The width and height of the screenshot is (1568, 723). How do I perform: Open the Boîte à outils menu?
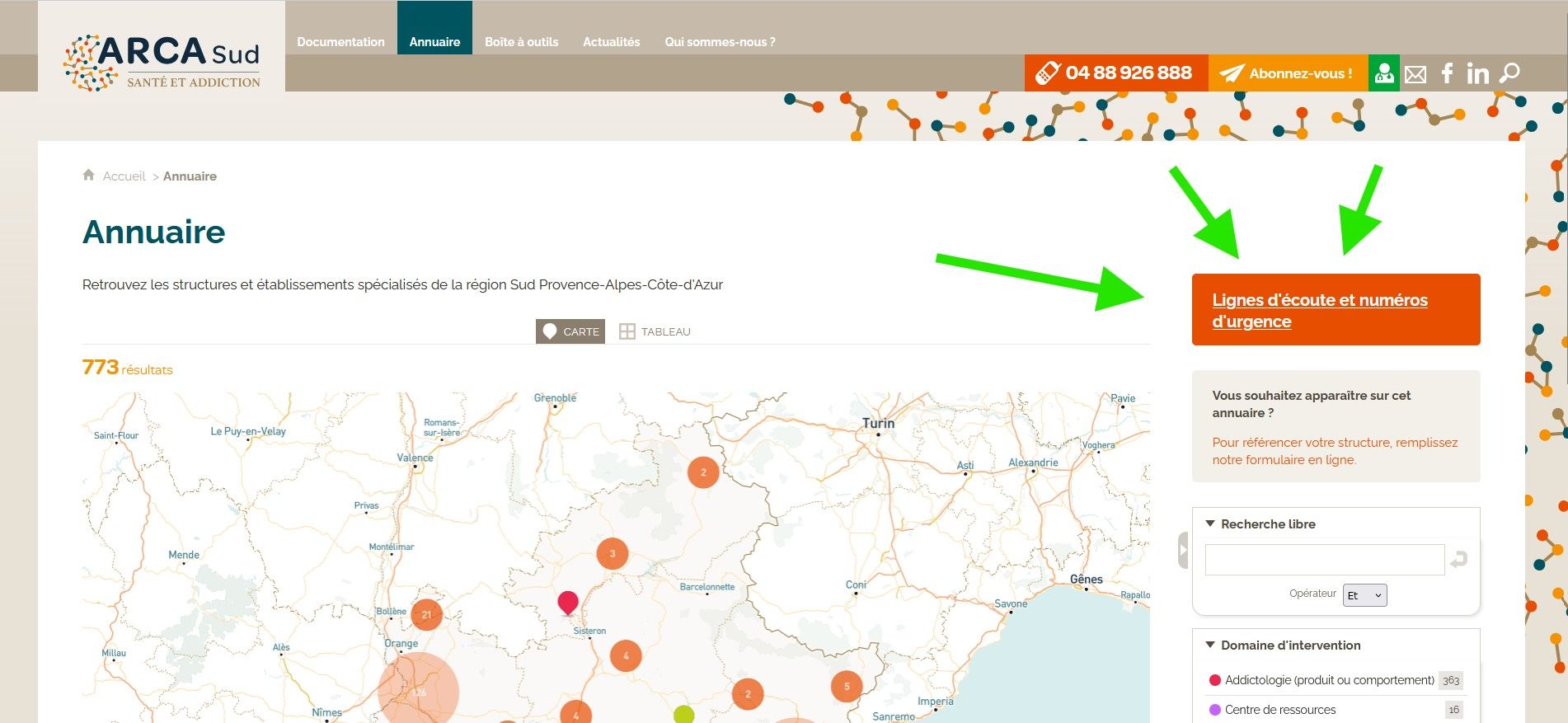tap(521, 42)
